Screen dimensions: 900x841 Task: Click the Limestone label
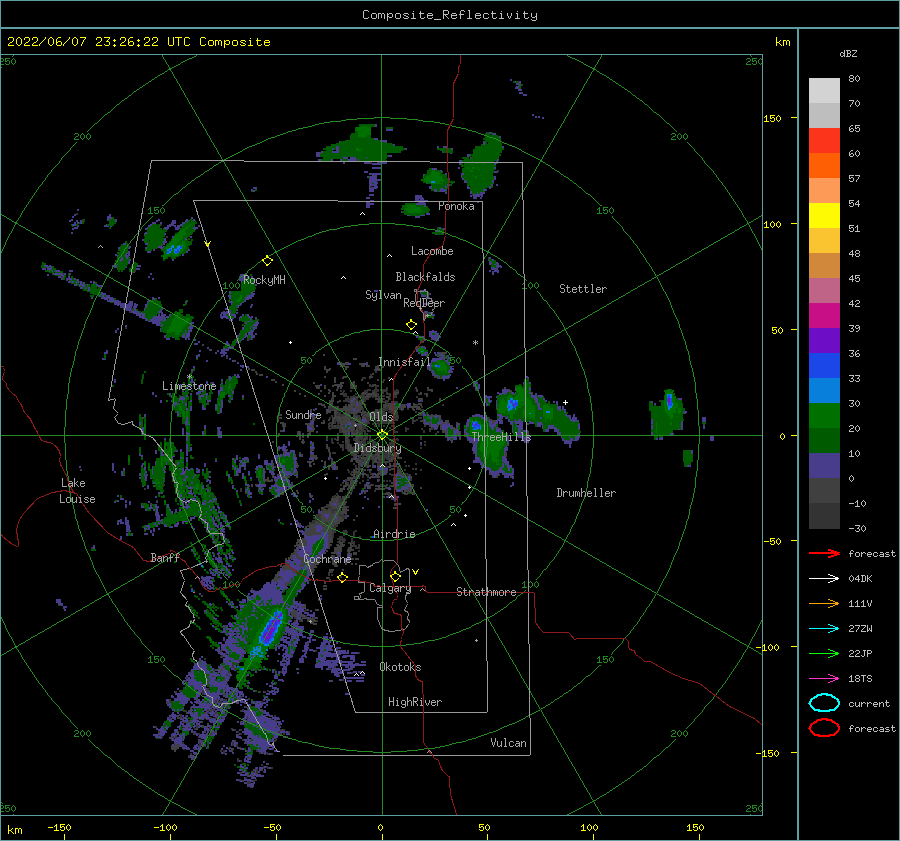click(189, 386)
